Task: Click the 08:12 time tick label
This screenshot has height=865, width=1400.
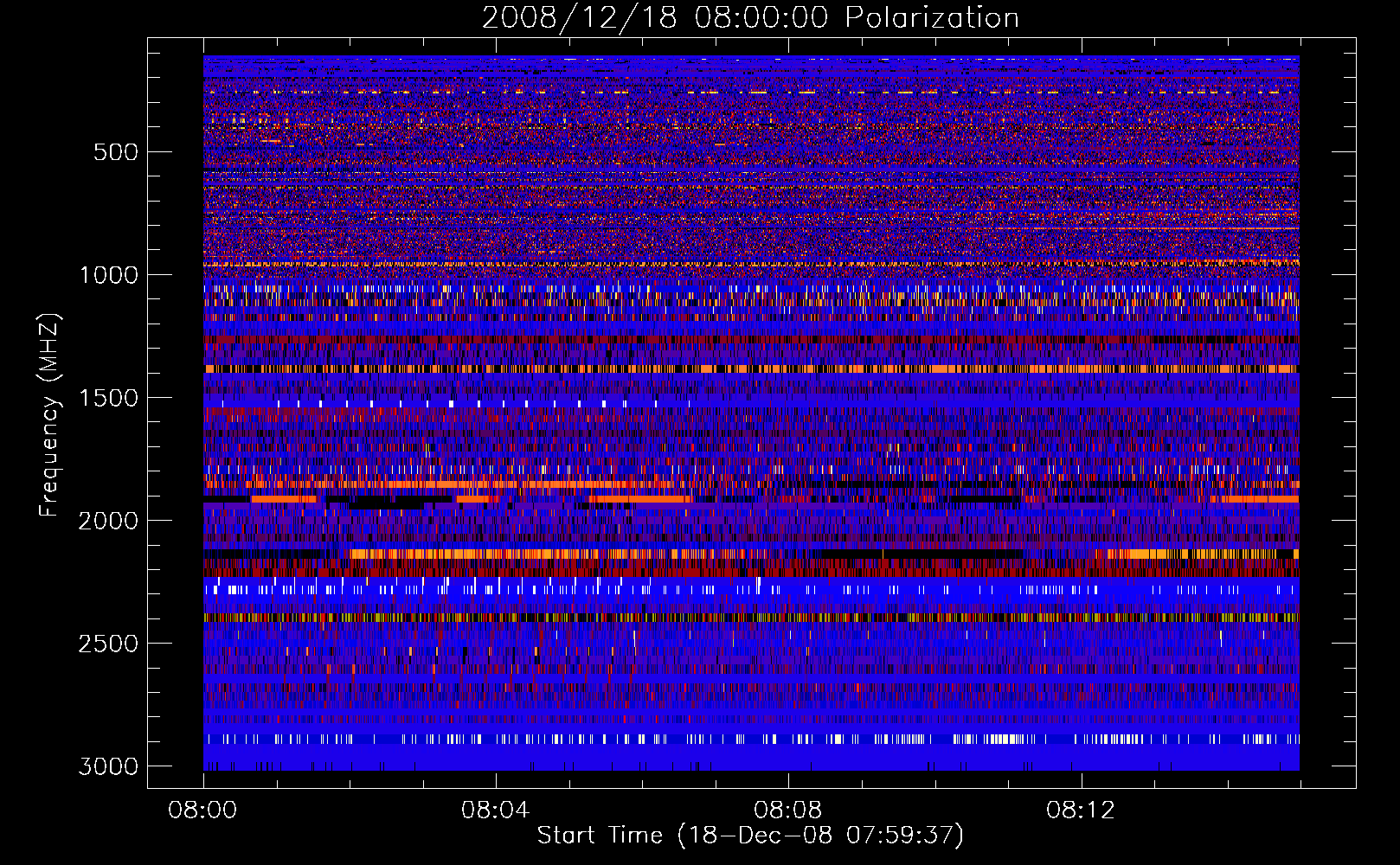Action: (x=1080, y=811)
